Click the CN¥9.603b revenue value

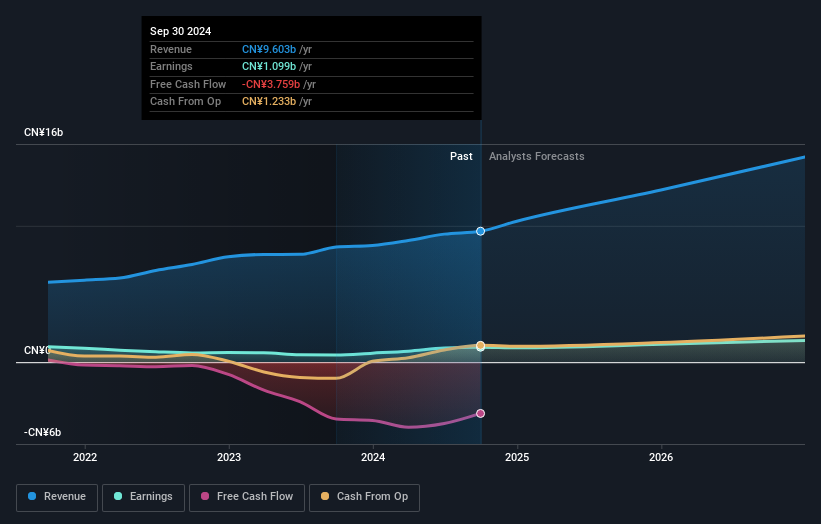[269, 49]
